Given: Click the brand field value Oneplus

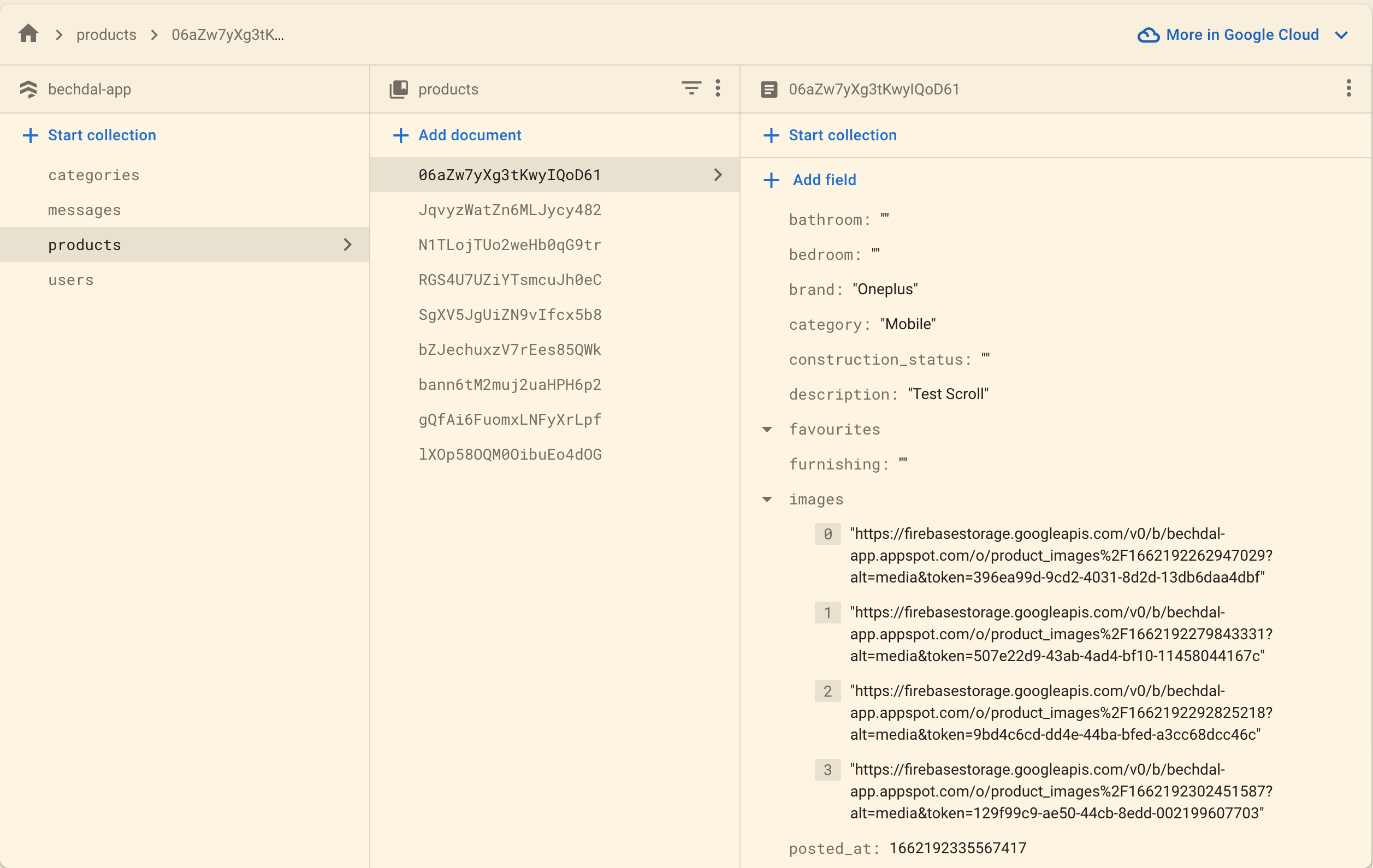Looking at the screenshot, I should 885,289.
